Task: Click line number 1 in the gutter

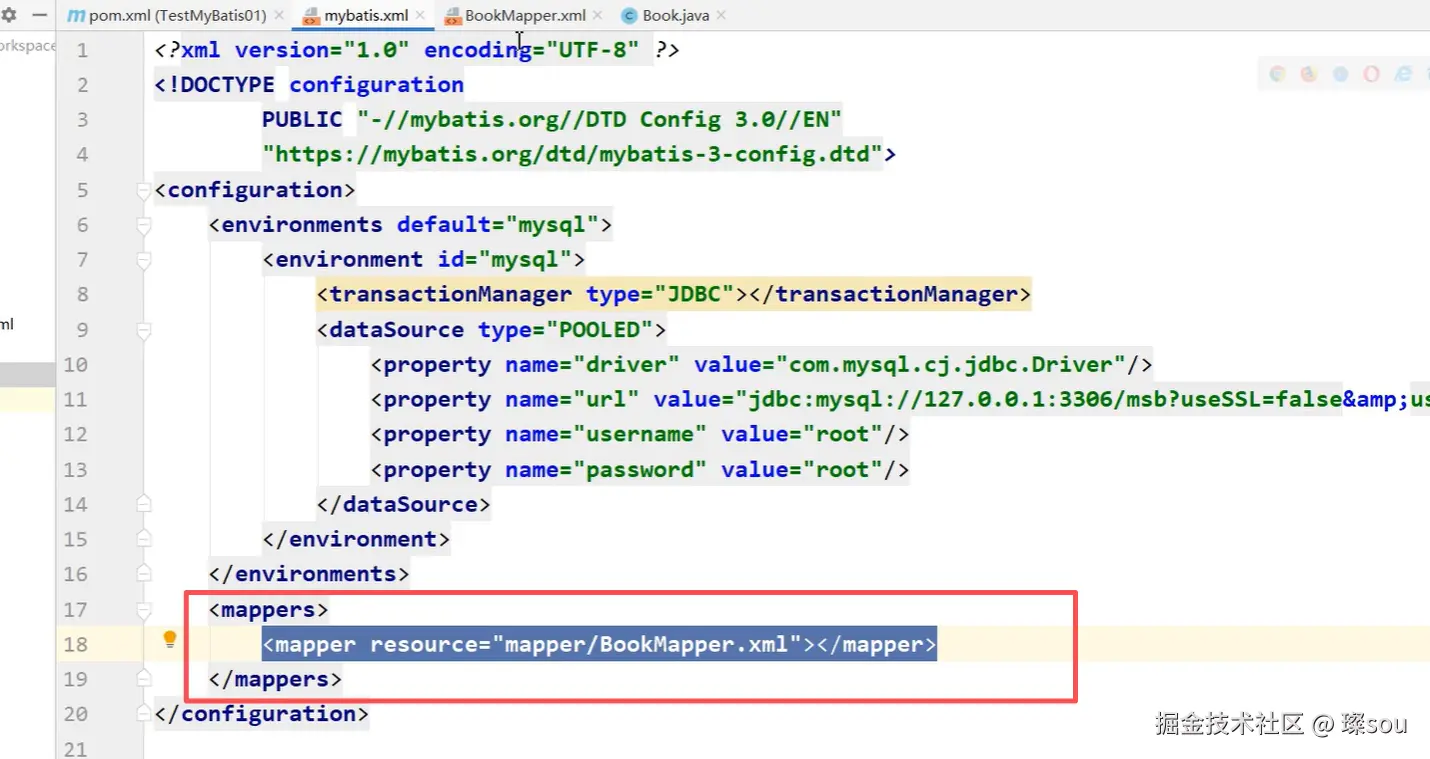Action: pos(82,50)
